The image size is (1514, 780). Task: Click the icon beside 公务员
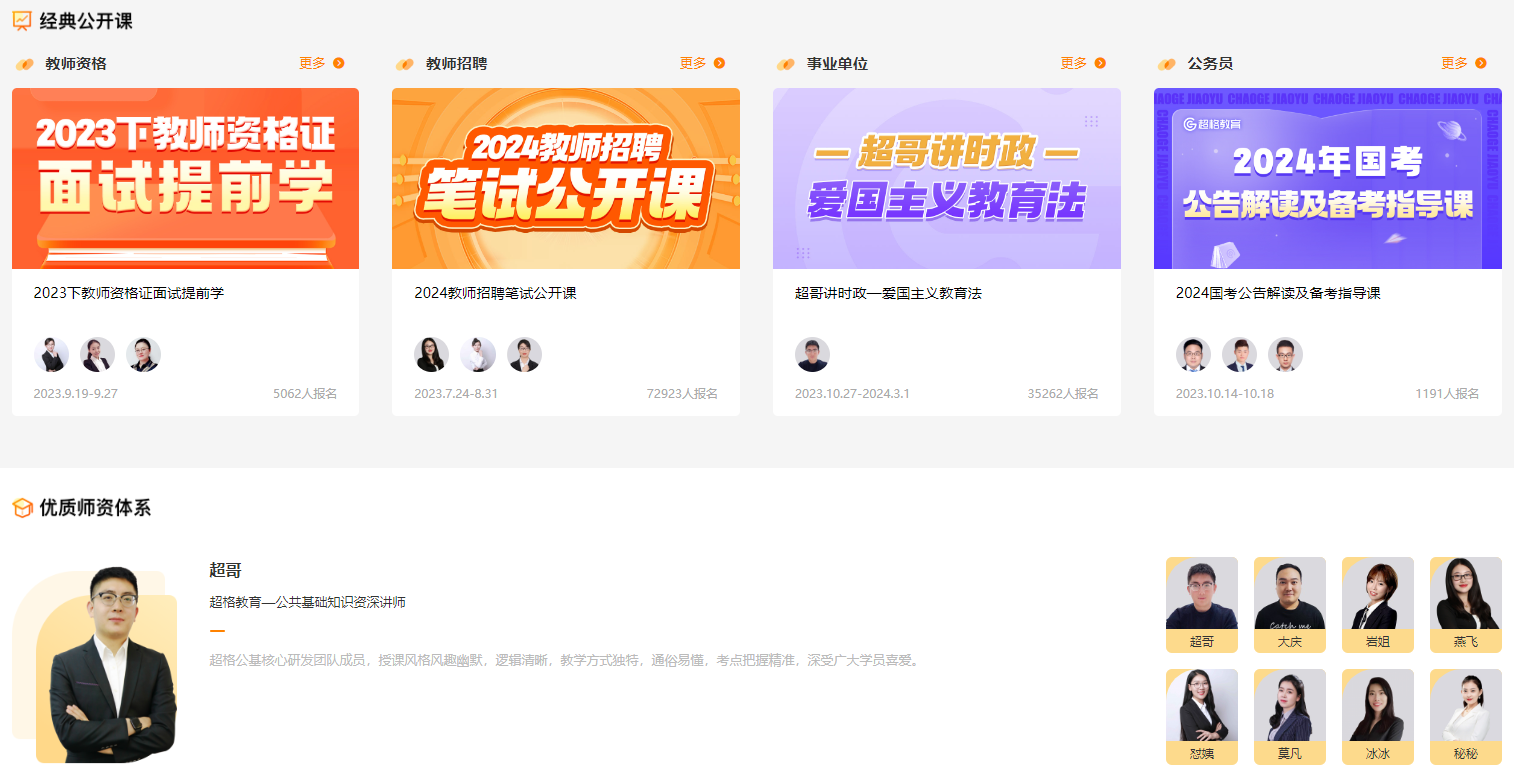(x=1167, y=64)
